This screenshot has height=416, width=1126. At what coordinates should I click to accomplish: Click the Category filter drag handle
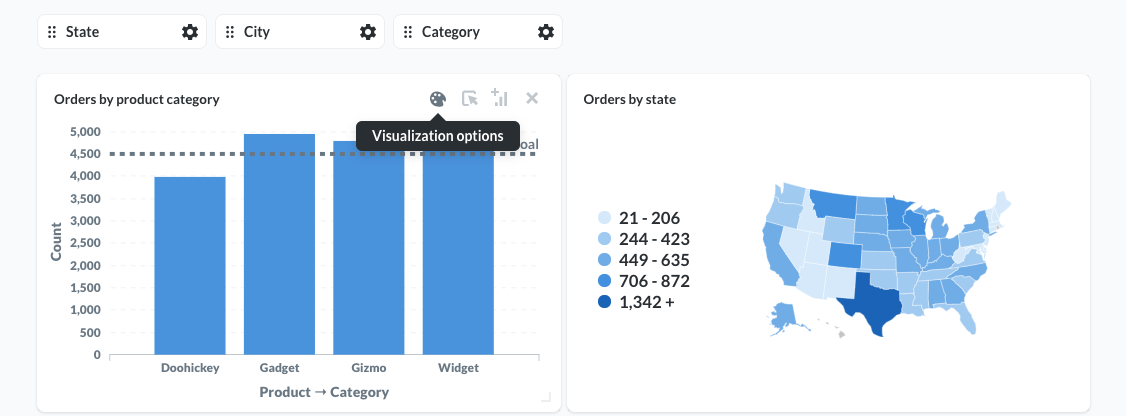tap(408, 32)
